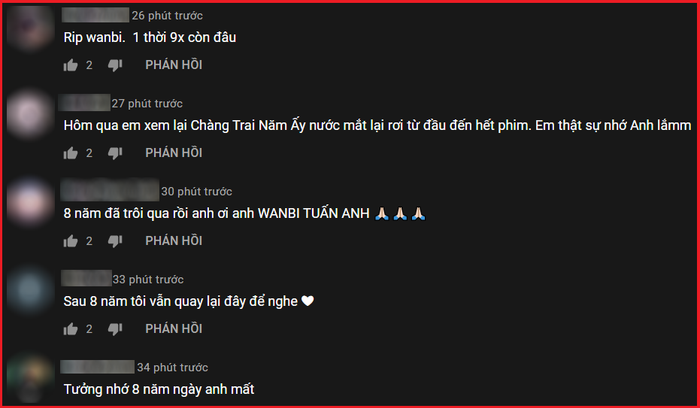700x408 pixels.
Task: Like the 'Rip wanbi' comment
Action: click(x=71, y=66)
